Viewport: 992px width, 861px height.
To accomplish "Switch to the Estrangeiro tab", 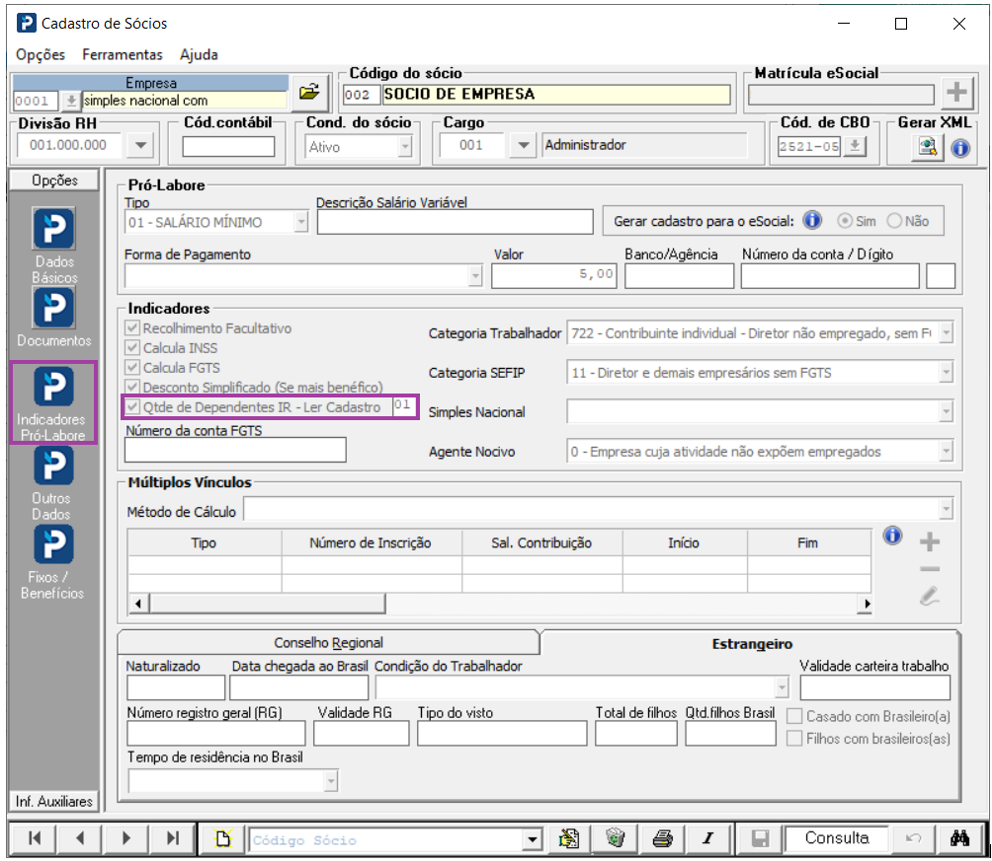I will click(x=752, y=643).
